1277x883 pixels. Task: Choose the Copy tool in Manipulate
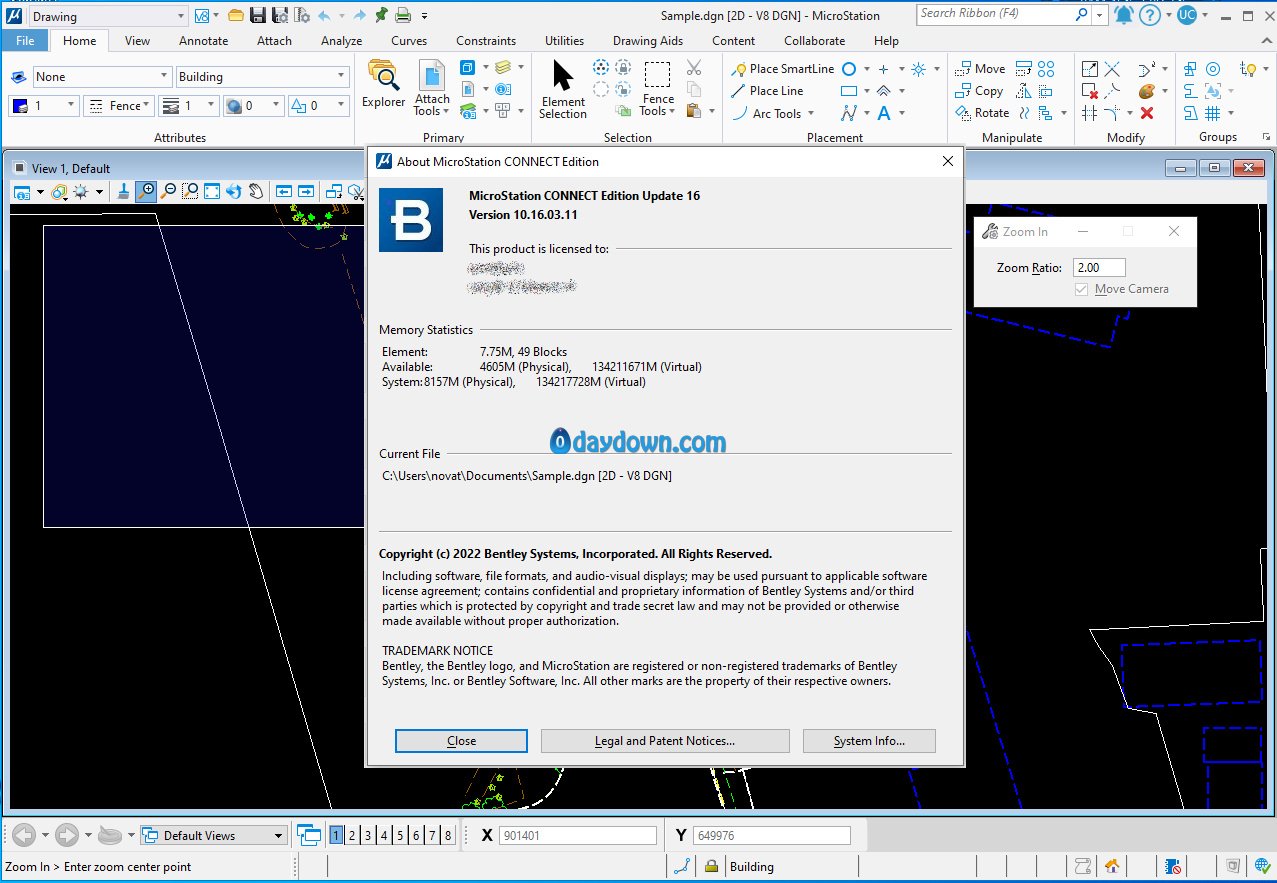(x=979, y=91)
